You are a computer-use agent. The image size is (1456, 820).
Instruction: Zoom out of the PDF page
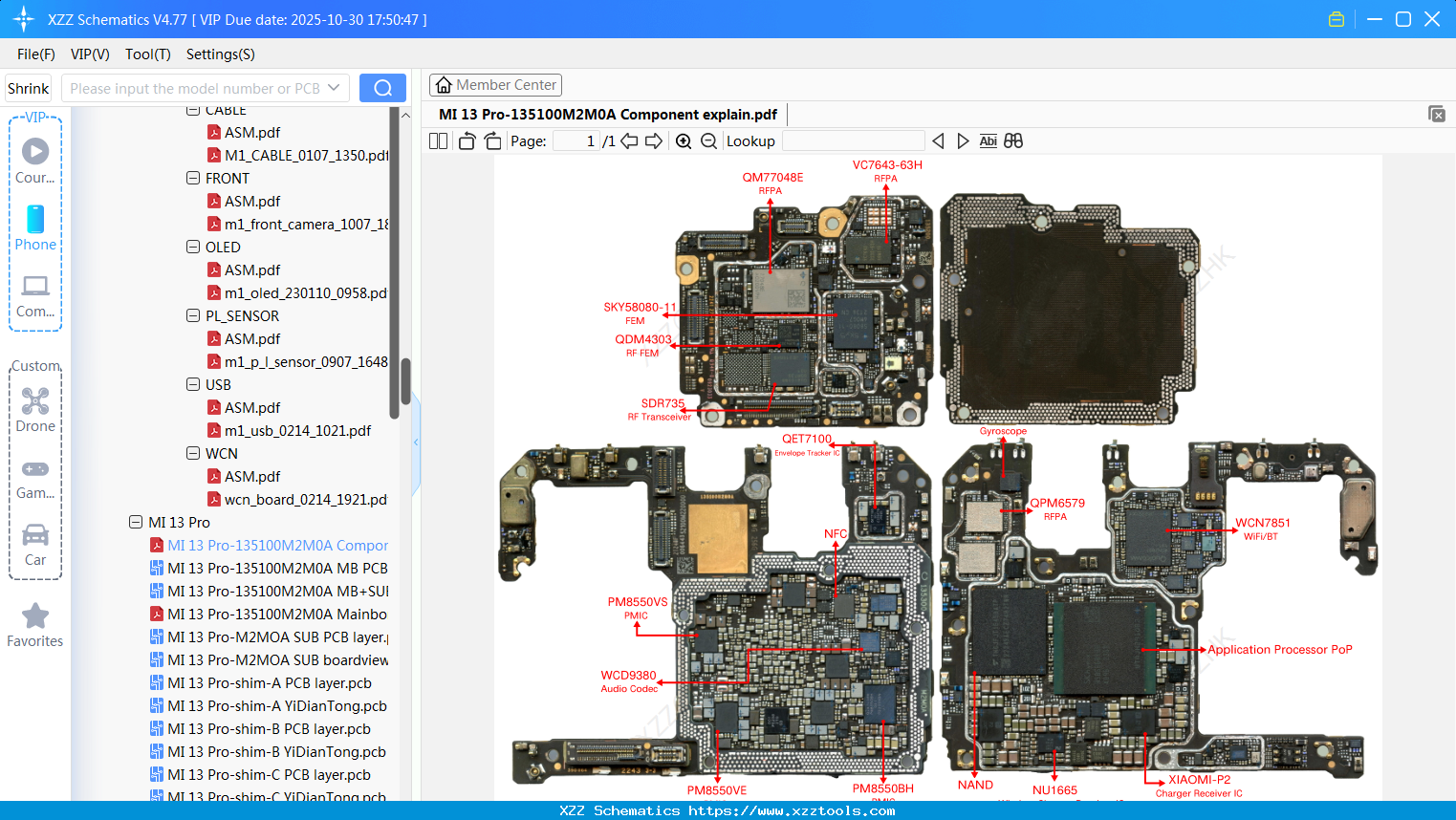click(707, 140)
